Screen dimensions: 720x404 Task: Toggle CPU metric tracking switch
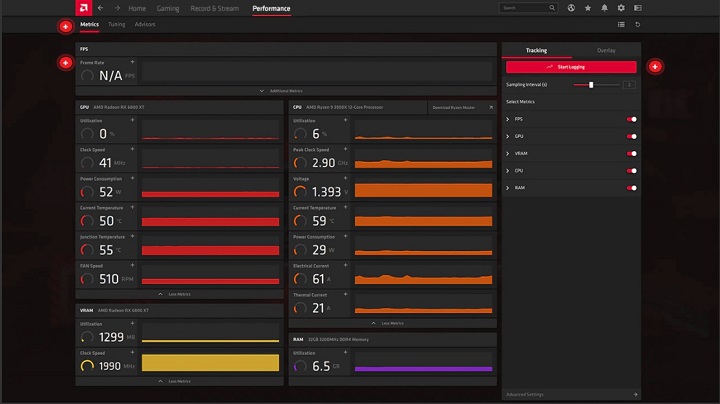[x=631, y=171]
